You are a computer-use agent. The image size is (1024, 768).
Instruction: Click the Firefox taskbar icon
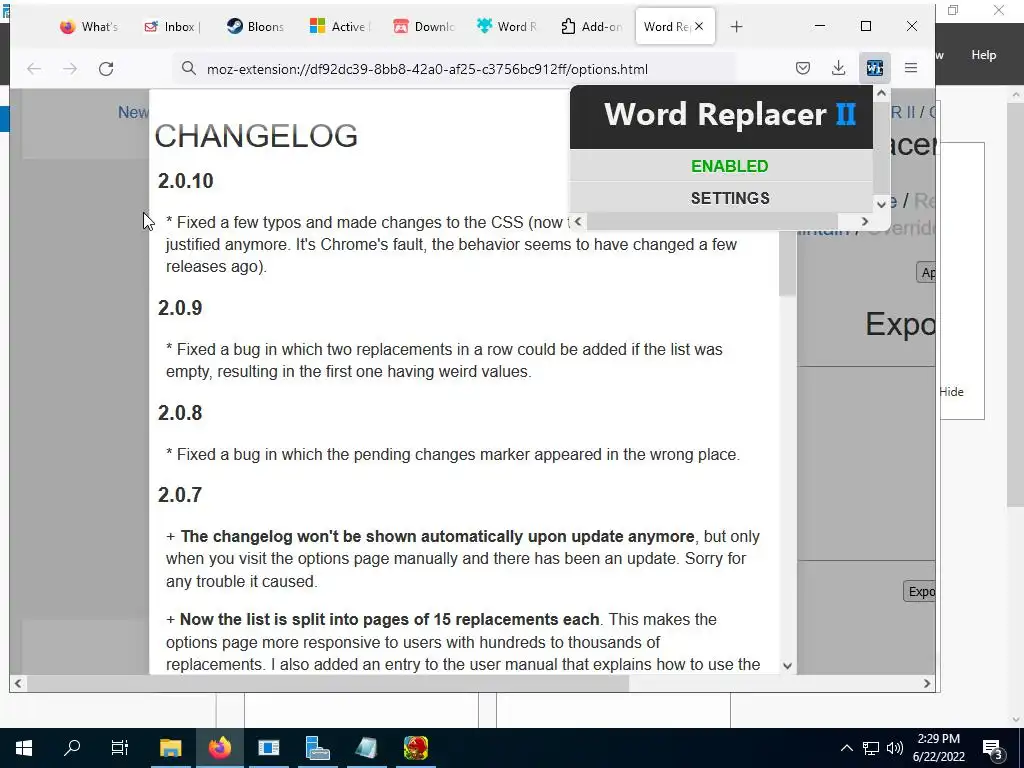(219, 748)
